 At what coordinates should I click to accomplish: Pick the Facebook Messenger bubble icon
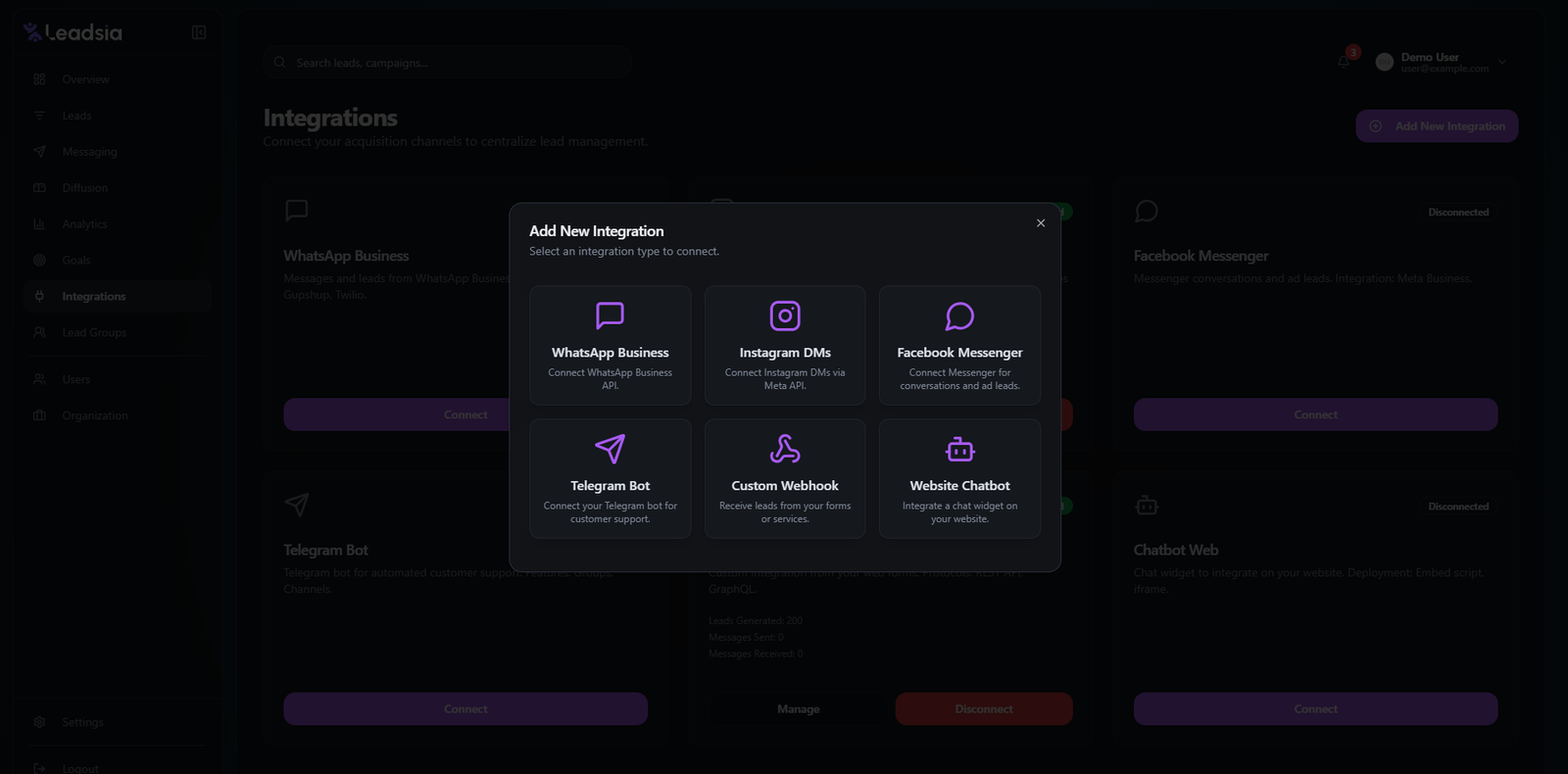click(x=959, y=315)
